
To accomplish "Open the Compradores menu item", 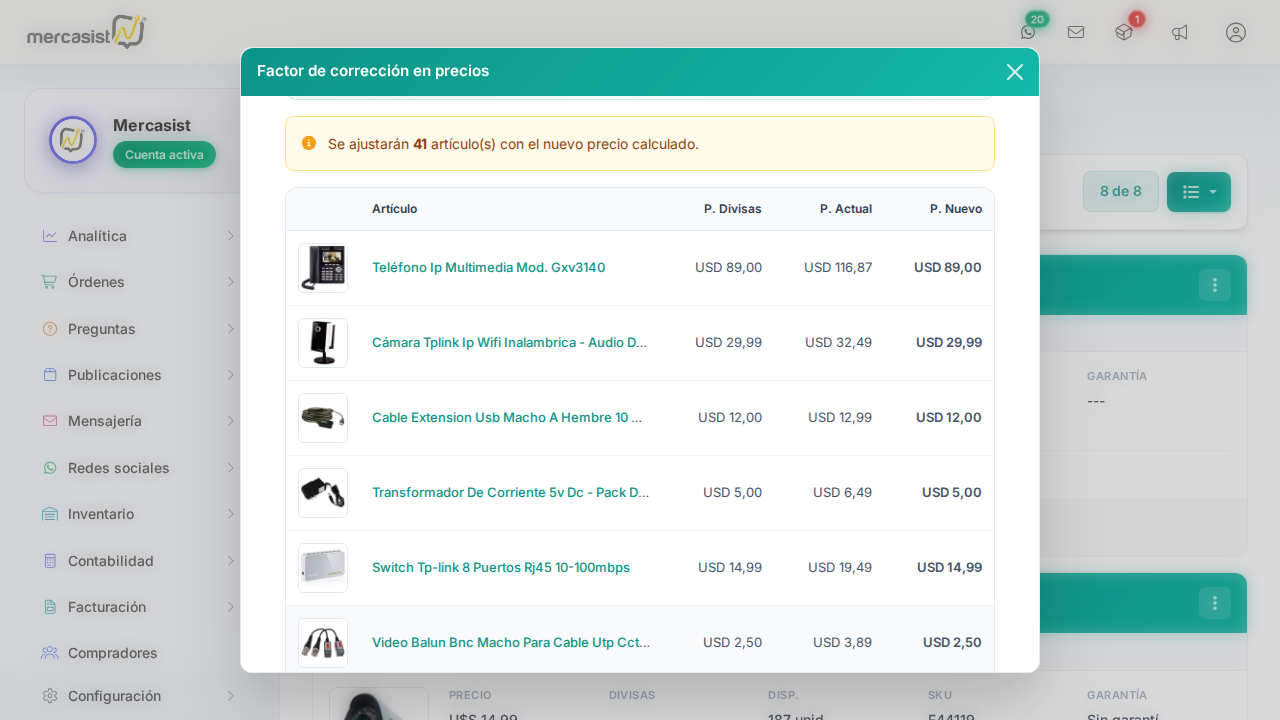I will click(112, 653).
